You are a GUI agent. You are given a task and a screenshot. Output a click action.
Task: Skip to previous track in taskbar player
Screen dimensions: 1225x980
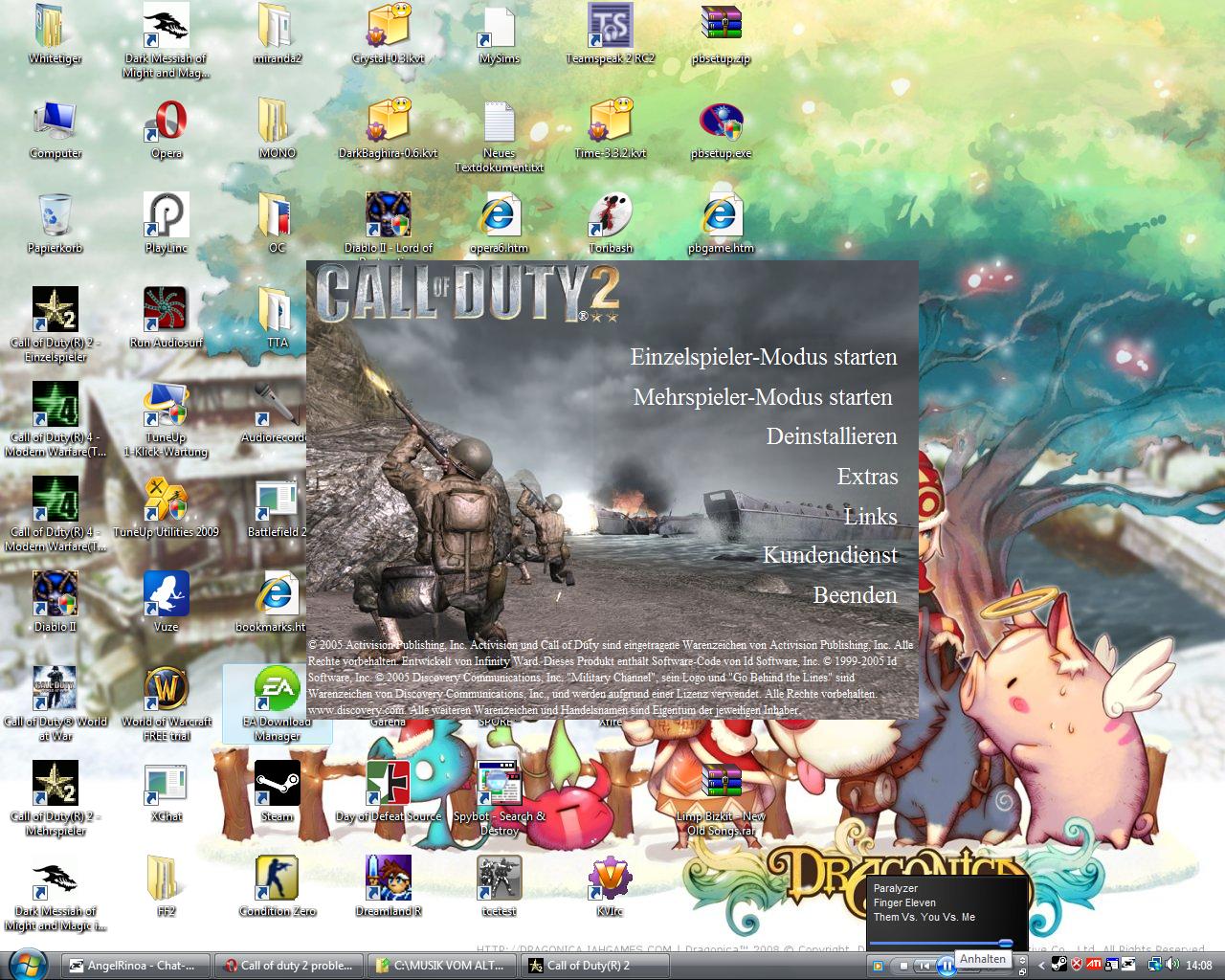coord(924,967)
